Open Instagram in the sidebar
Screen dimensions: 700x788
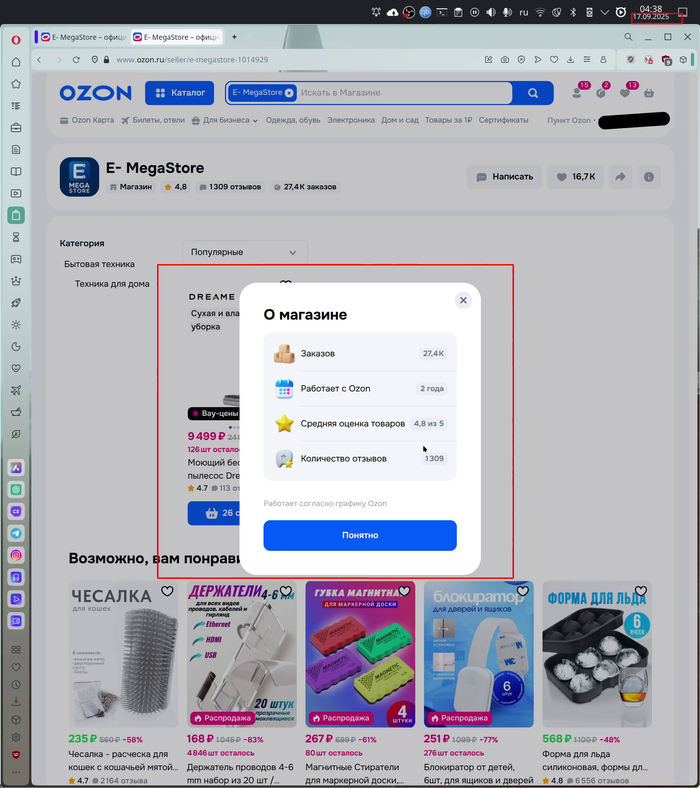(x=16, y=555)
